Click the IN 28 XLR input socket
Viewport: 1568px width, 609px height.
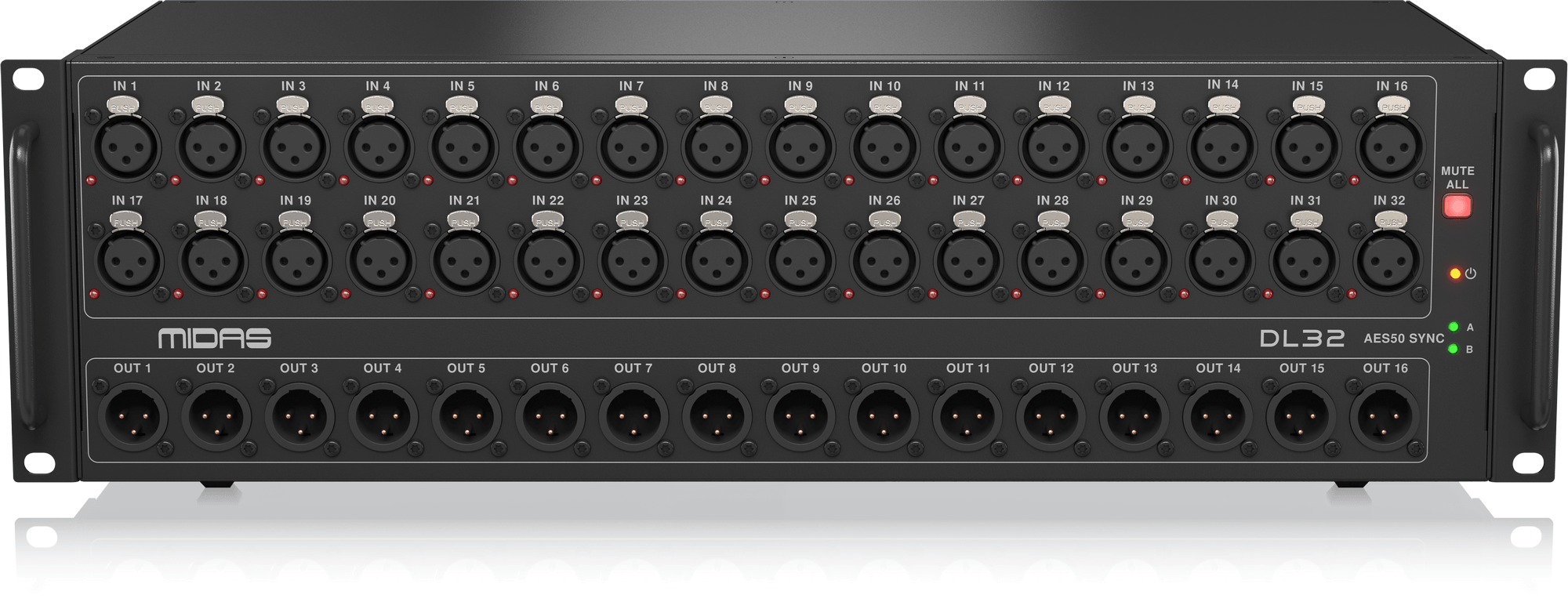click(1053, 262)
